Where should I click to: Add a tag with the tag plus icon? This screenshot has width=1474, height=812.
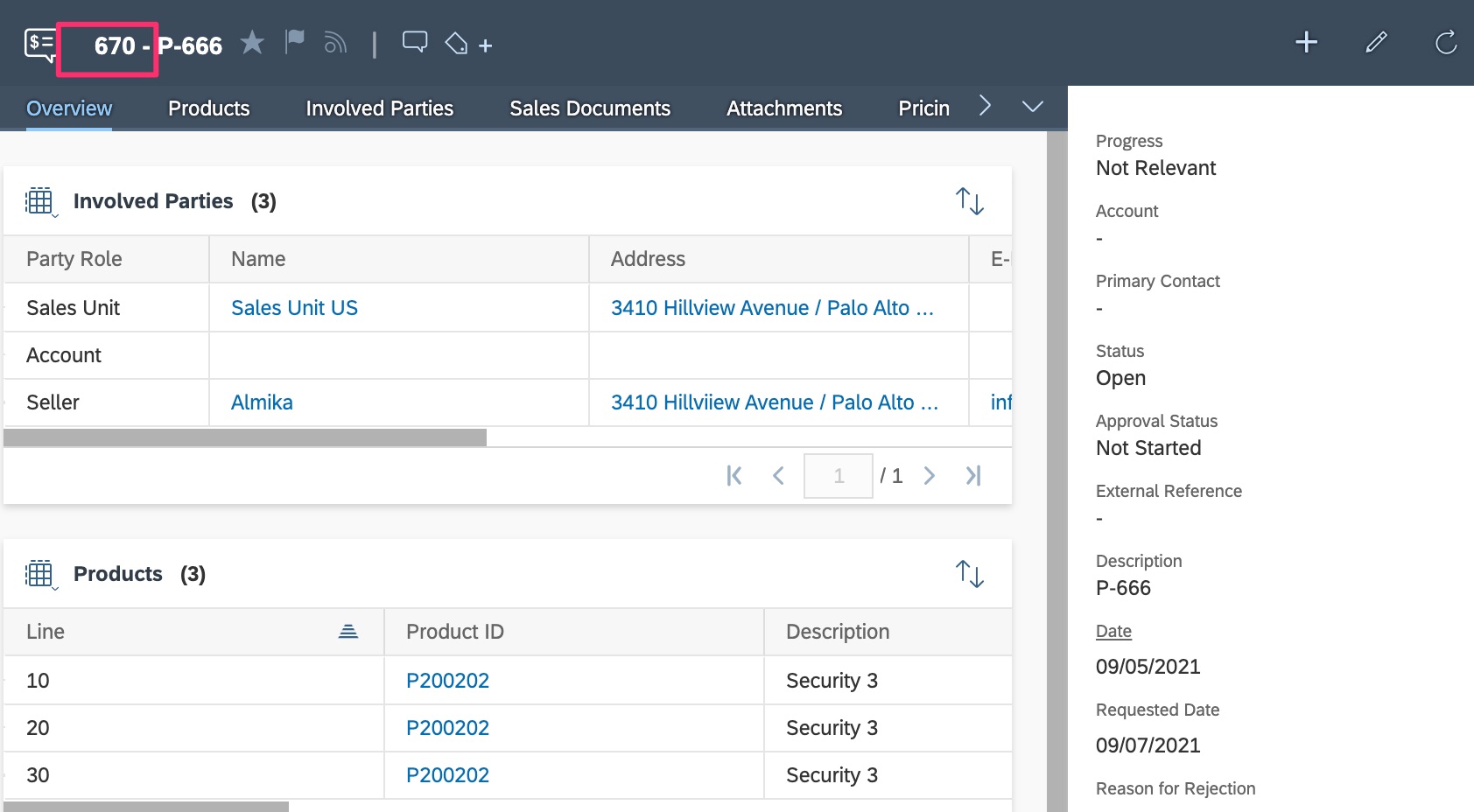point(468,44)
